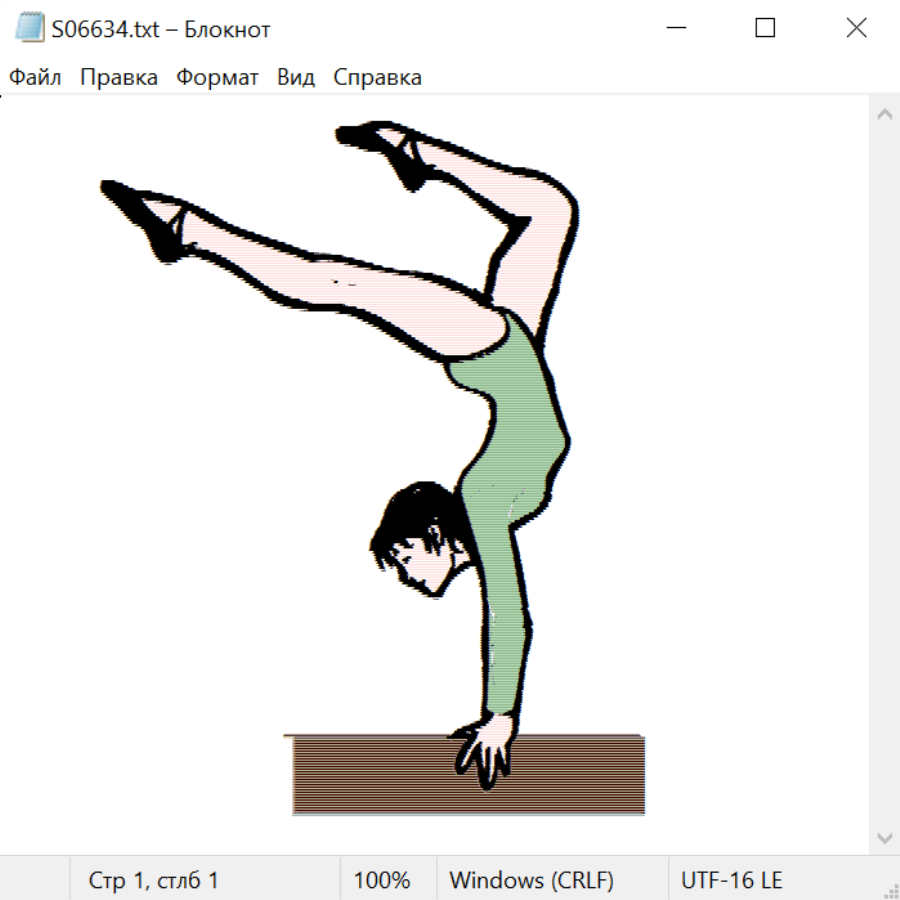Screen dimensions: 900x900
Task: Click the S06634.txt window title text
Action: pos(161,29)
